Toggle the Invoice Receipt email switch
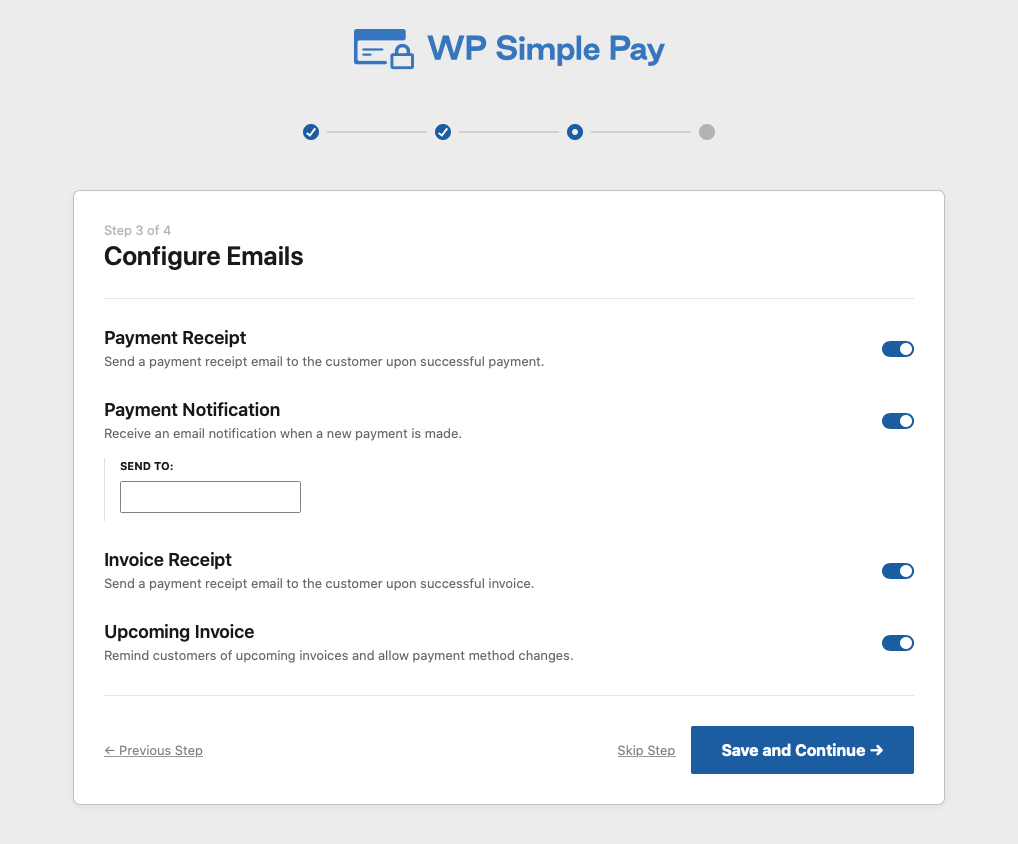1018x844 pixels. 897,571
